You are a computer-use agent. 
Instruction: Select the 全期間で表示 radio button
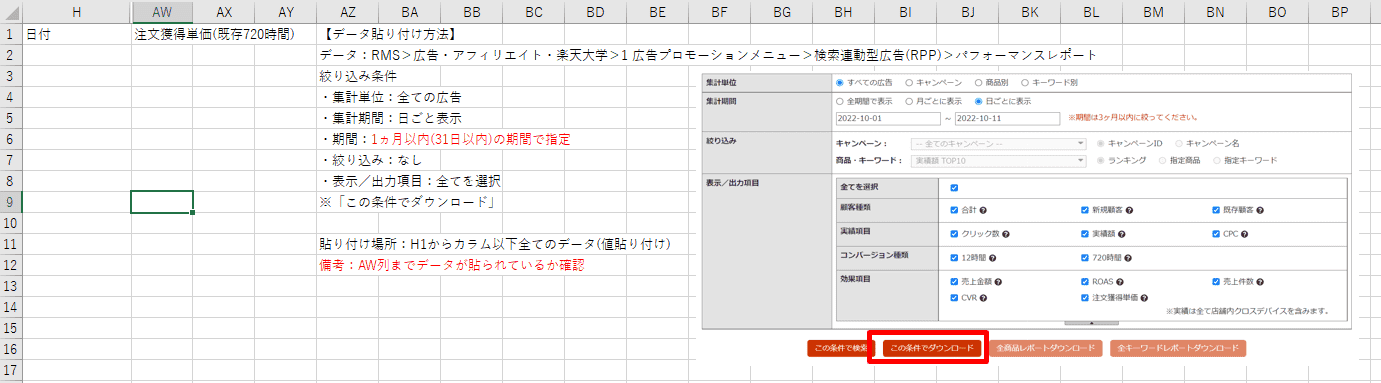pos(839,101)
